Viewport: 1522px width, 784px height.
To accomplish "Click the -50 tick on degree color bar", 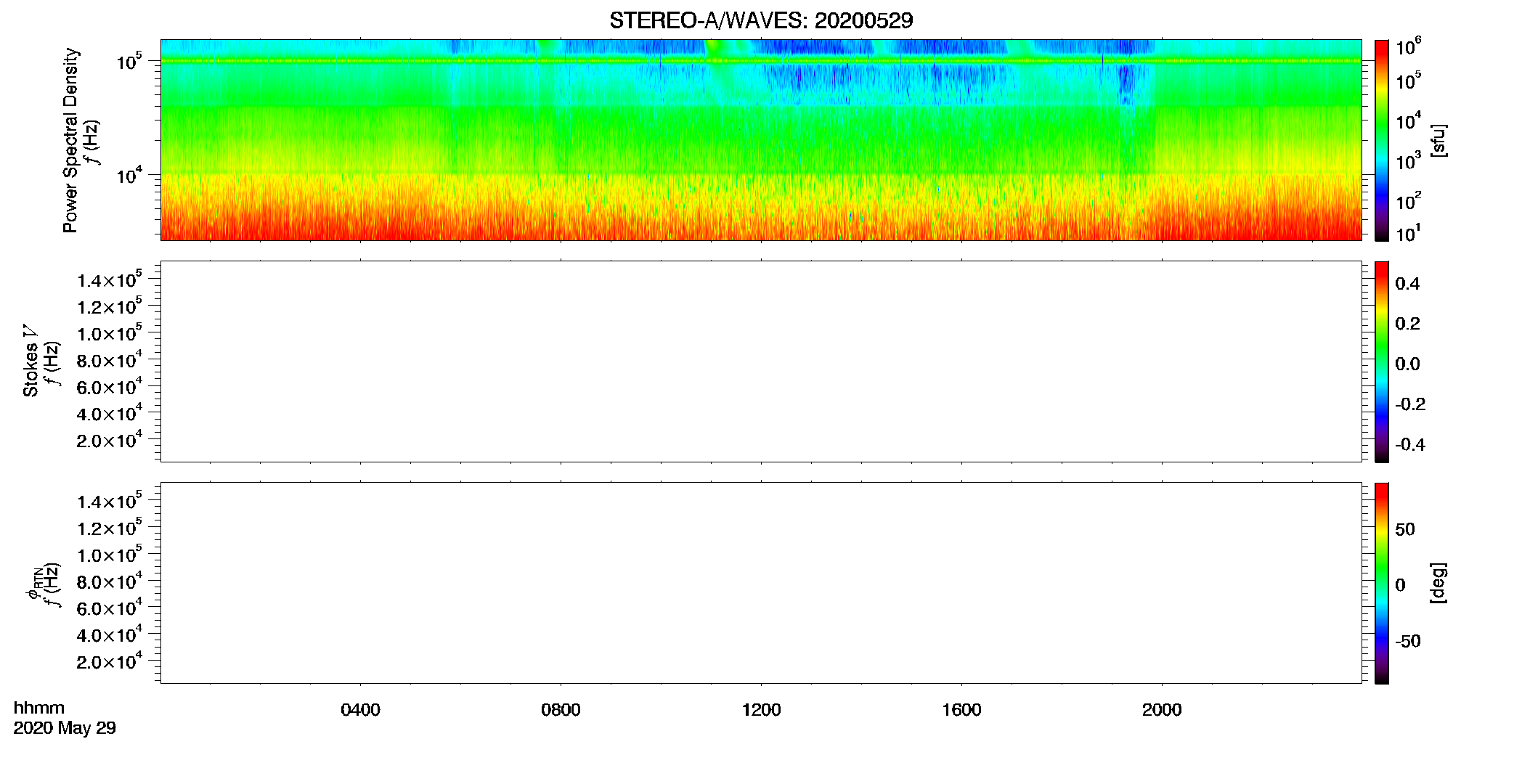I will coord(1408,641).
